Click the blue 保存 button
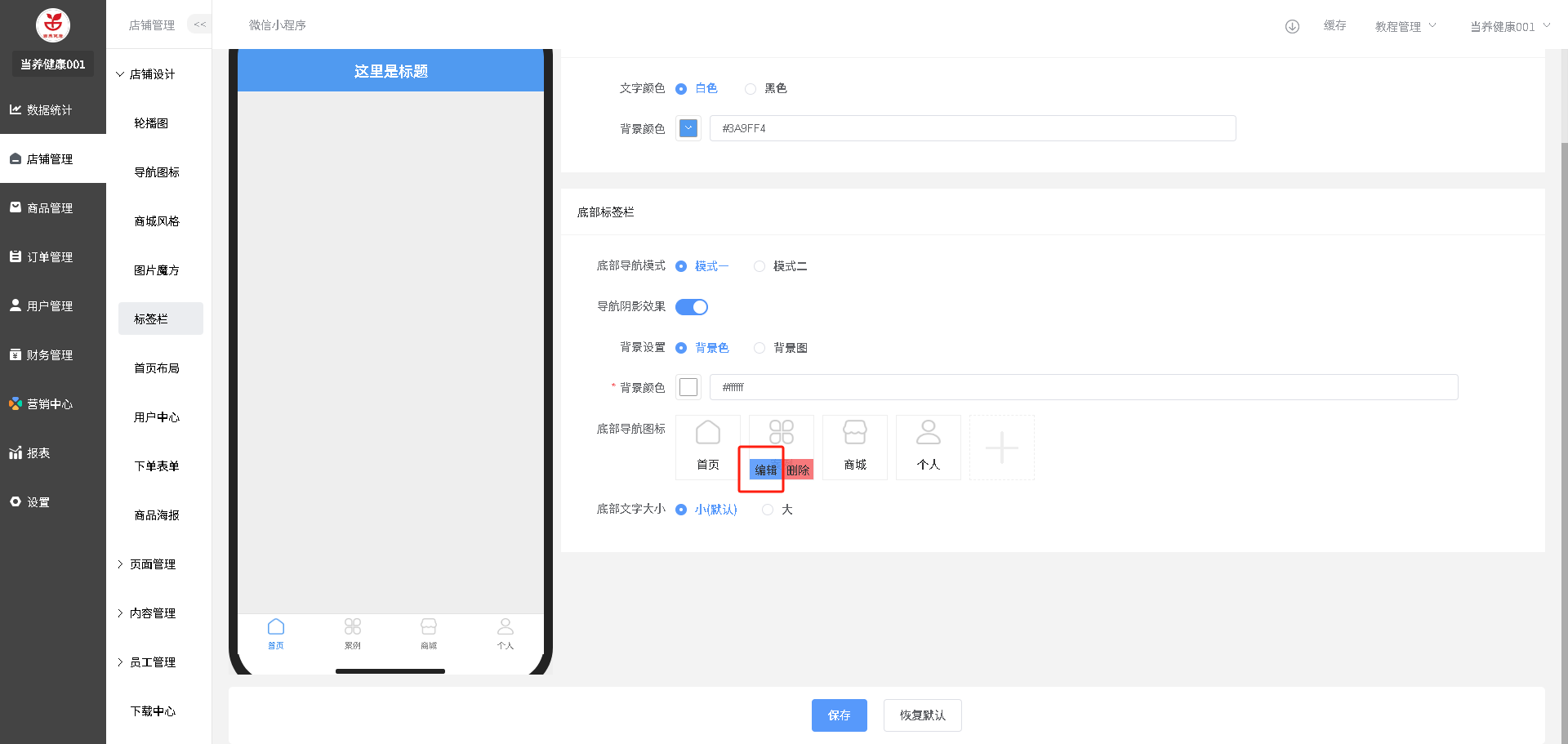This screenshot has width=1568, height=744. pyautogui.click(x=839, y=715)
